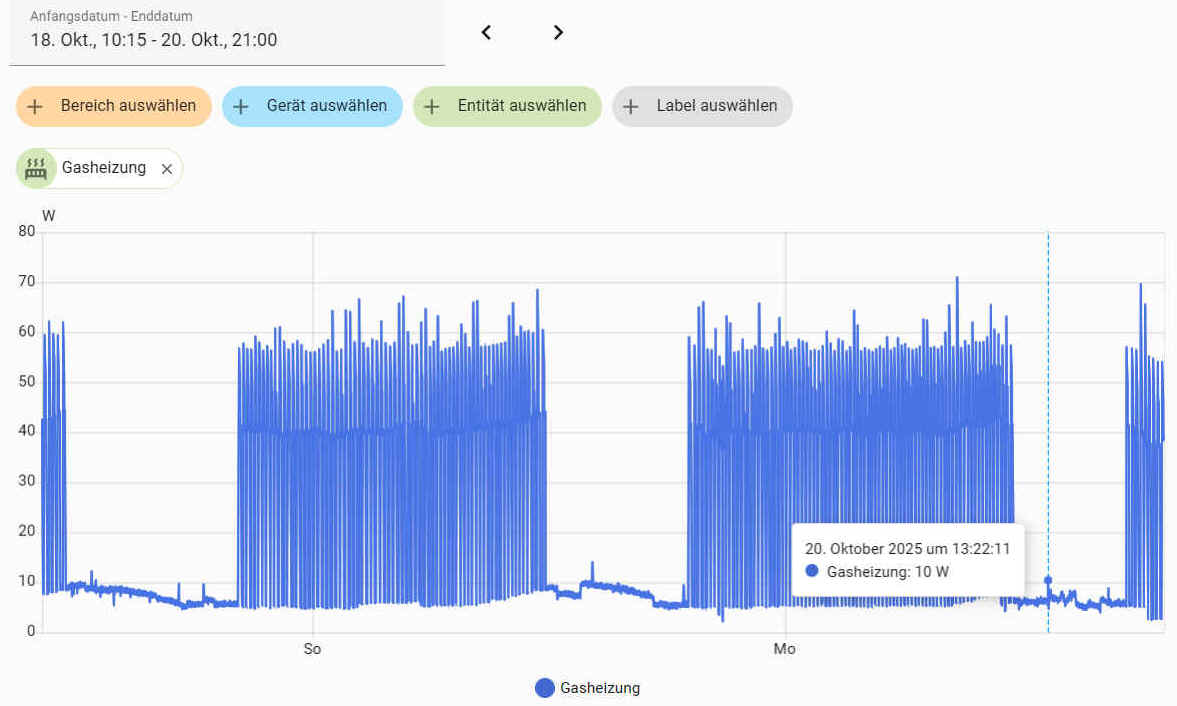Go to the previous time range arrow

(x=486, y=32)
